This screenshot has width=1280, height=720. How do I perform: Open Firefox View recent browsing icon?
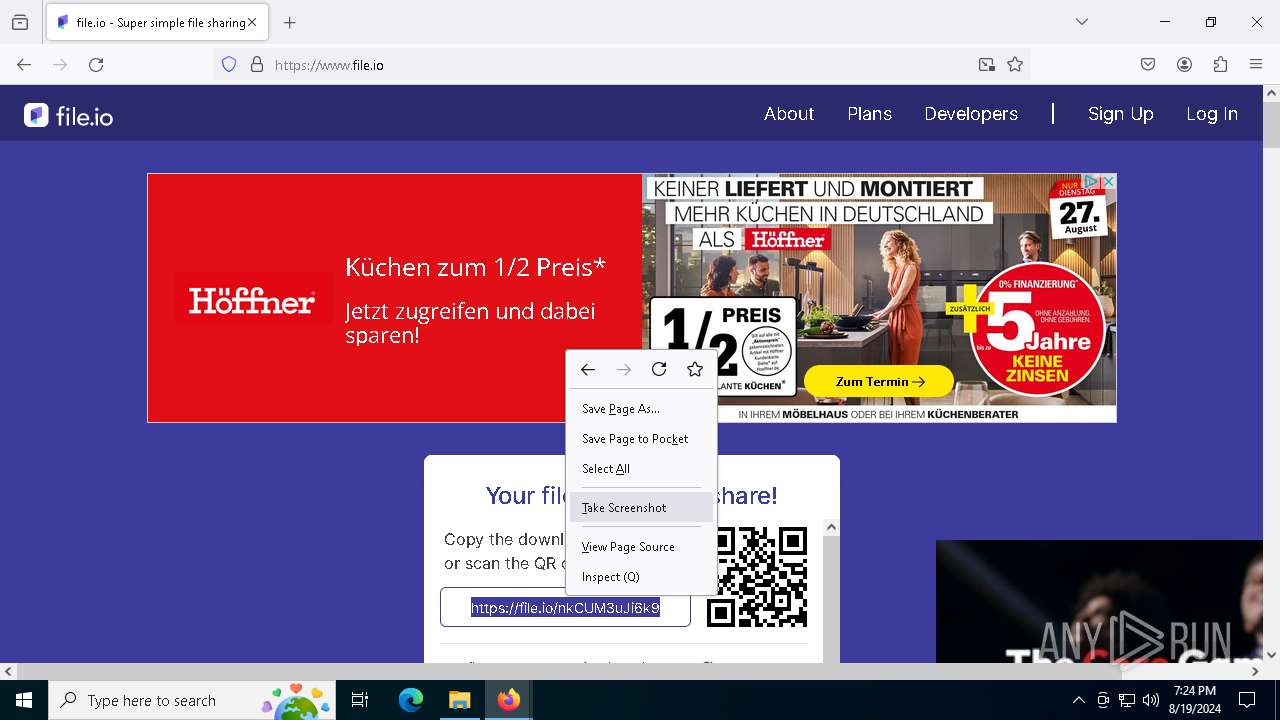tap(20, 22)
